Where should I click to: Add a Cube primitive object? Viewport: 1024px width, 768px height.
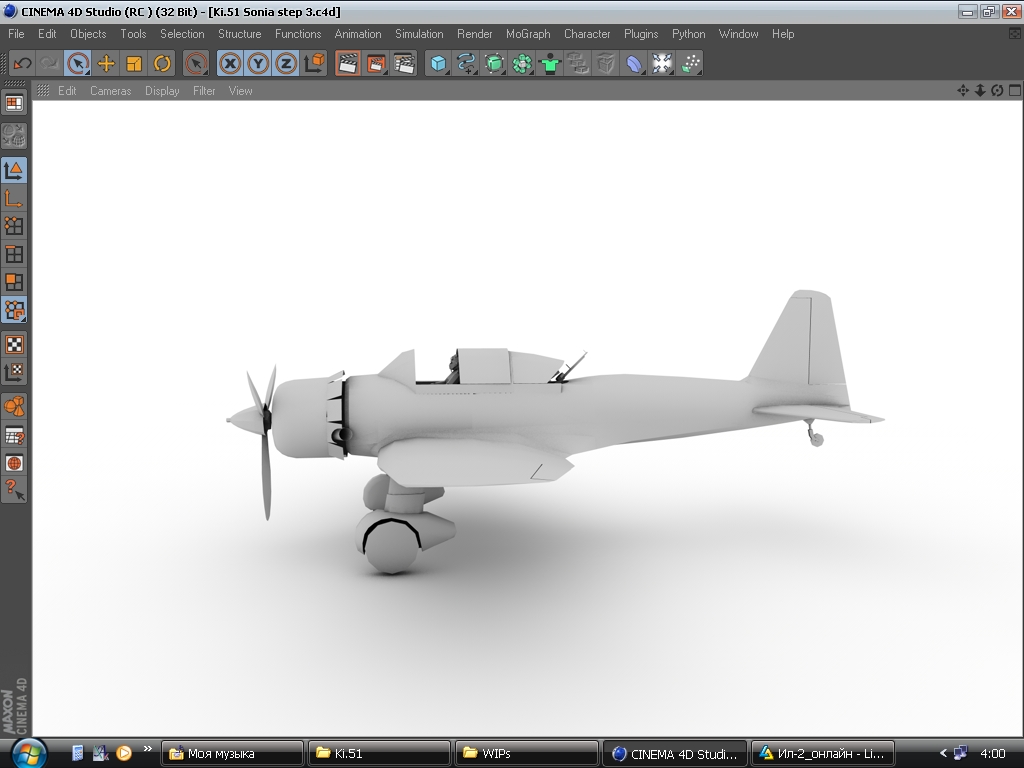(x=438, y=64)
